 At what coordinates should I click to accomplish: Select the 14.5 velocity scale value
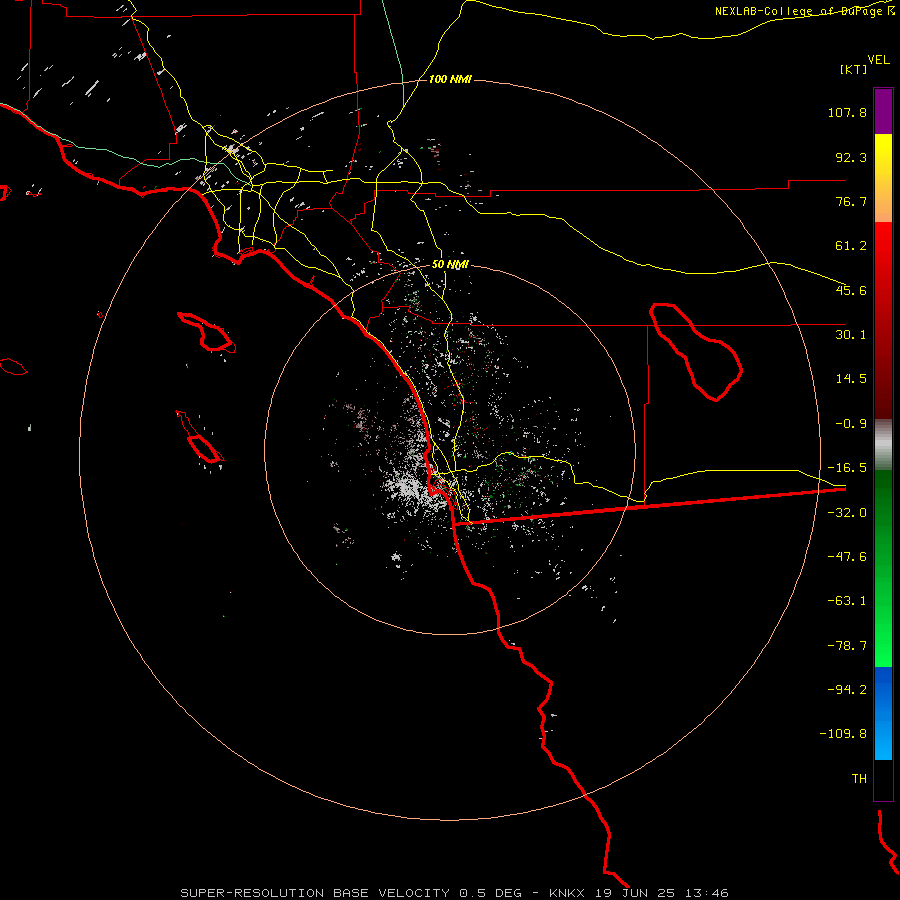pyautogui.click(x=851, y=379)
